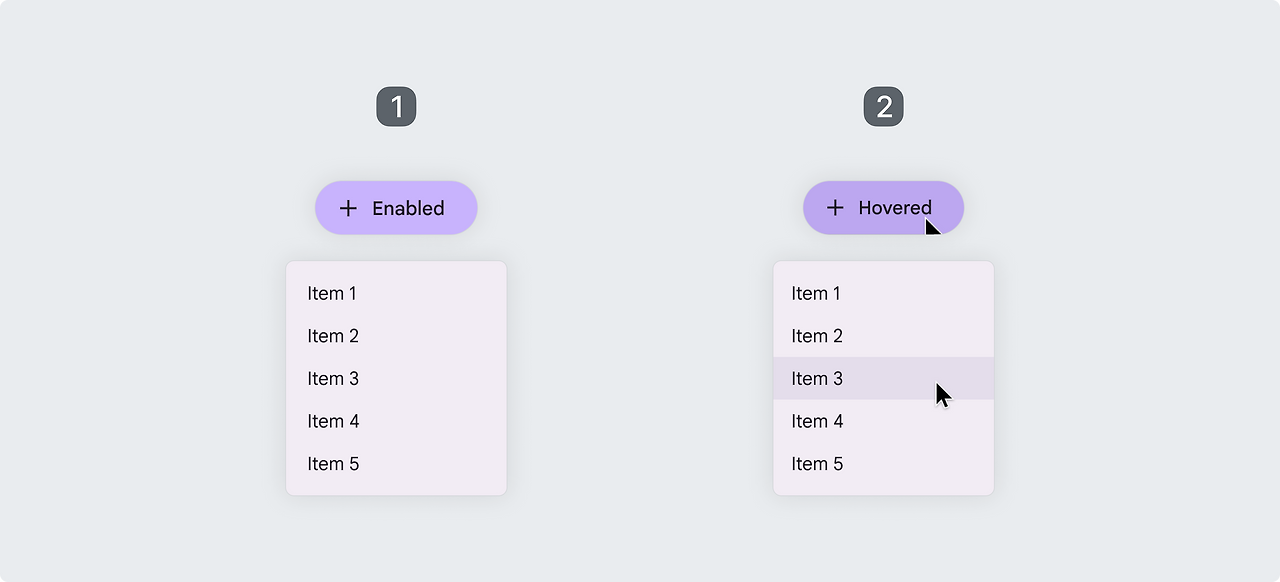Screen dimensions: 1280x582
Task: Select Item 1 in menu under Enabled button
Action: pyautogui.click(x=332, y=293)
